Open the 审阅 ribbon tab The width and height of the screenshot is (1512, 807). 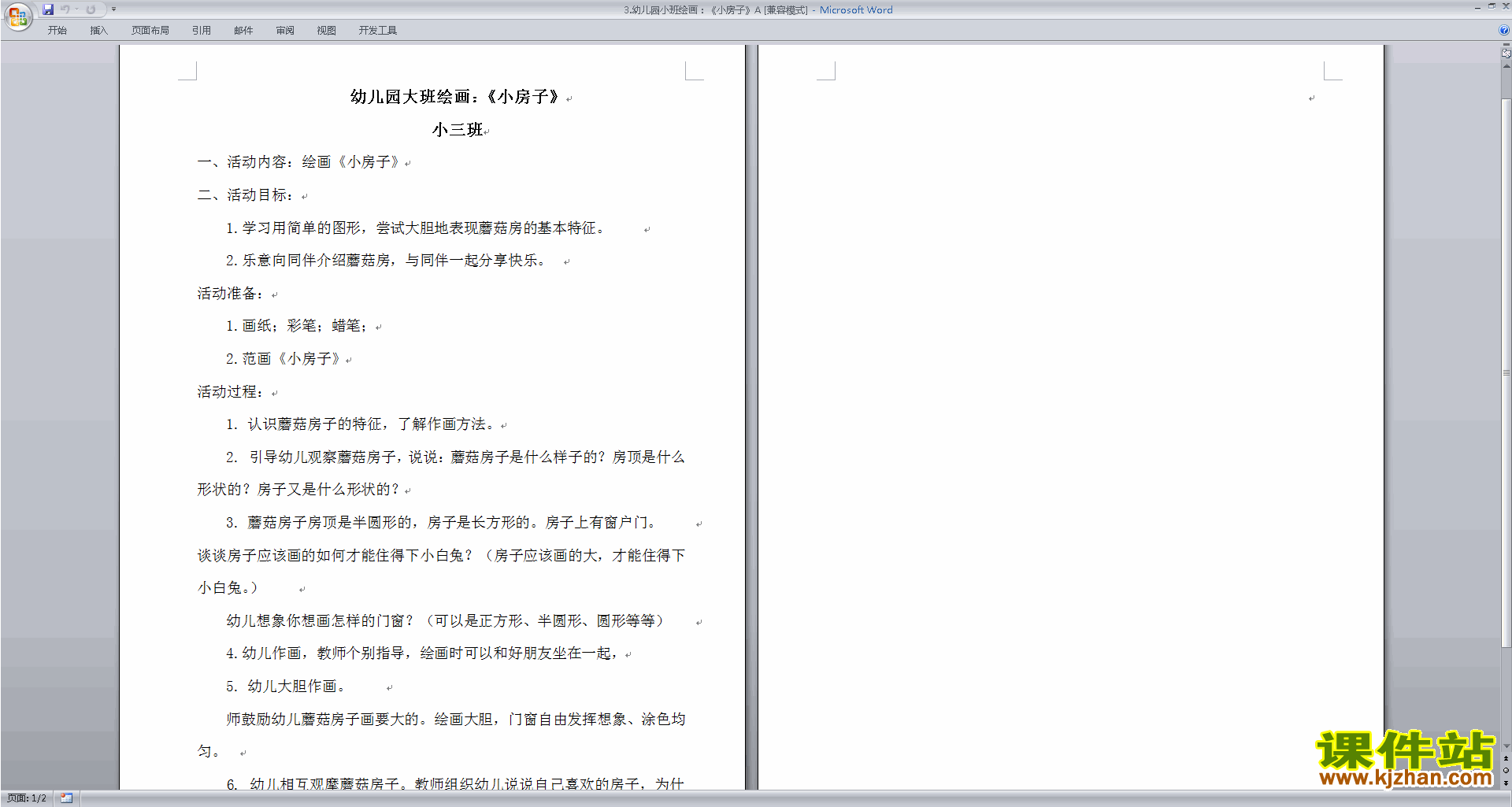(x=285, y=31)
